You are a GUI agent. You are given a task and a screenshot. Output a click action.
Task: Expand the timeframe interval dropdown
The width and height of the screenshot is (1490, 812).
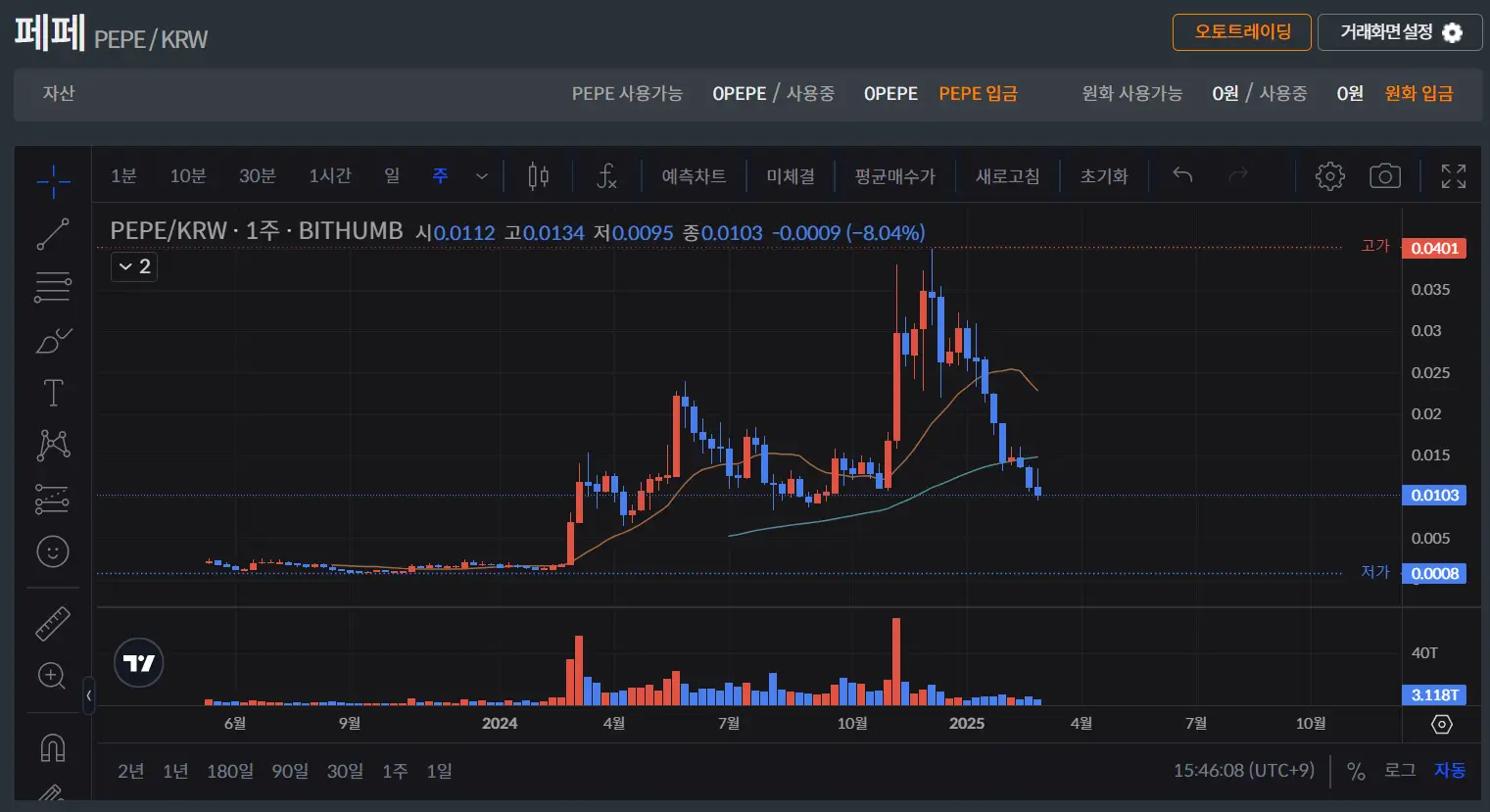point(481,176)
